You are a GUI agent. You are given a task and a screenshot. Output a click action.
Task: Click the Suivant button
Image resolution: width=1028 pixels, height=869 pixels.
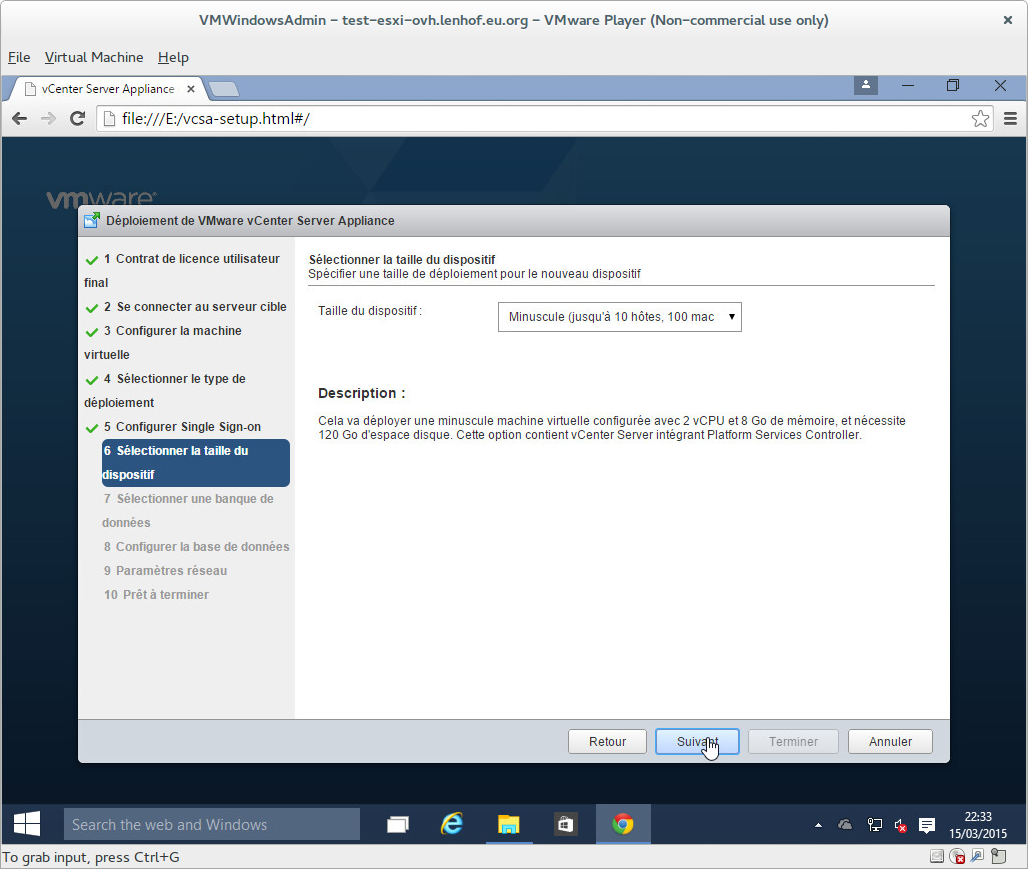point(697,742)
